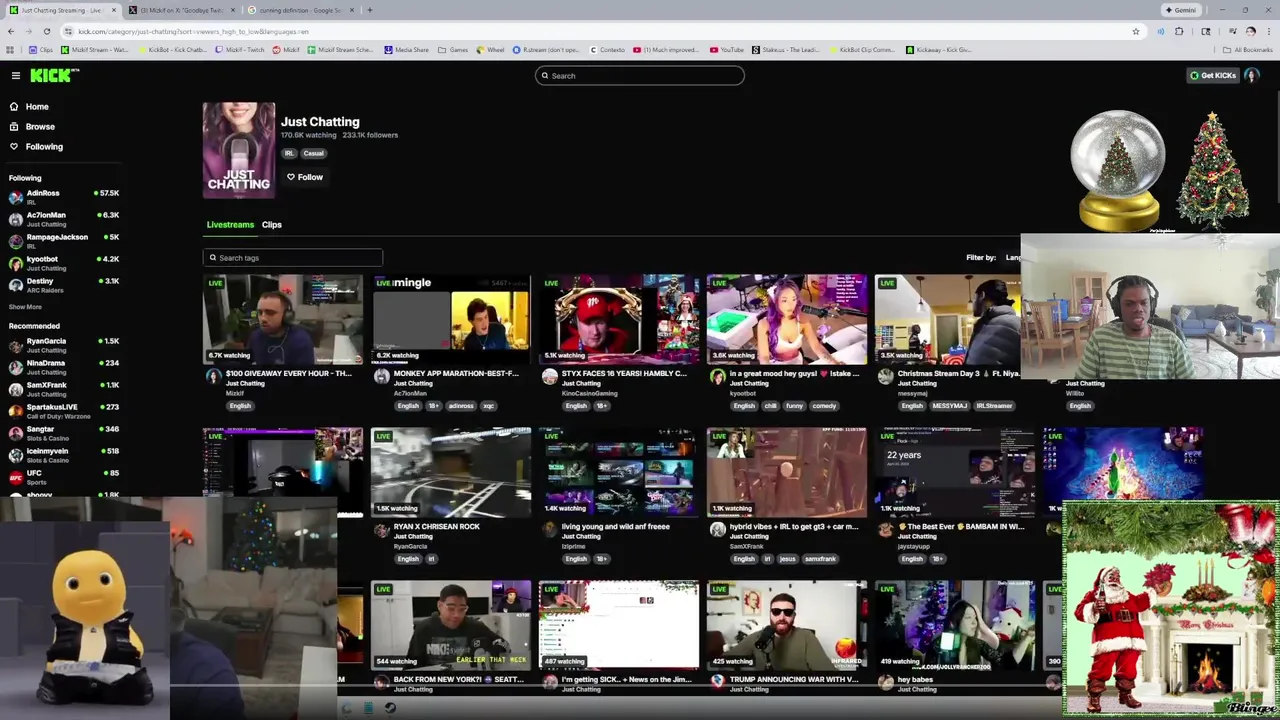Click the IRL category tag
The height and width of the screenshot is (720, 1280).
pyautogui.click(x=289, y=153)
